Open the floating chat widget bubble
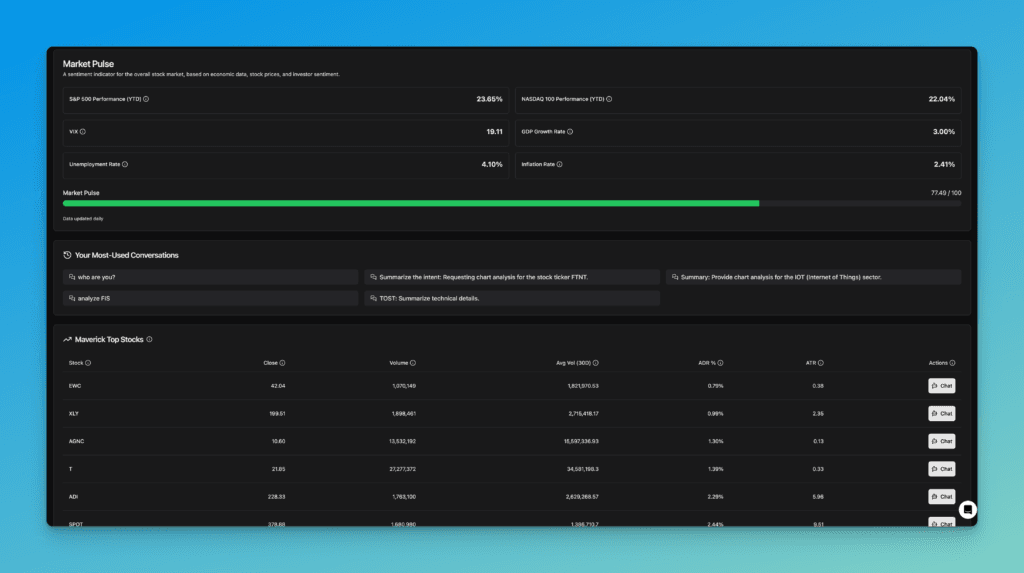 [968, 509]
